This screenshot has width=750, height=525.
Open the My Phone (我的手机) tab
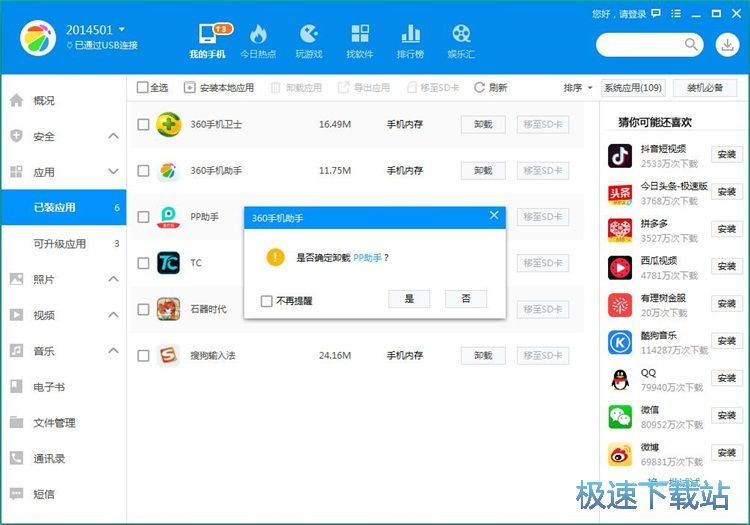tap(208, 42)
